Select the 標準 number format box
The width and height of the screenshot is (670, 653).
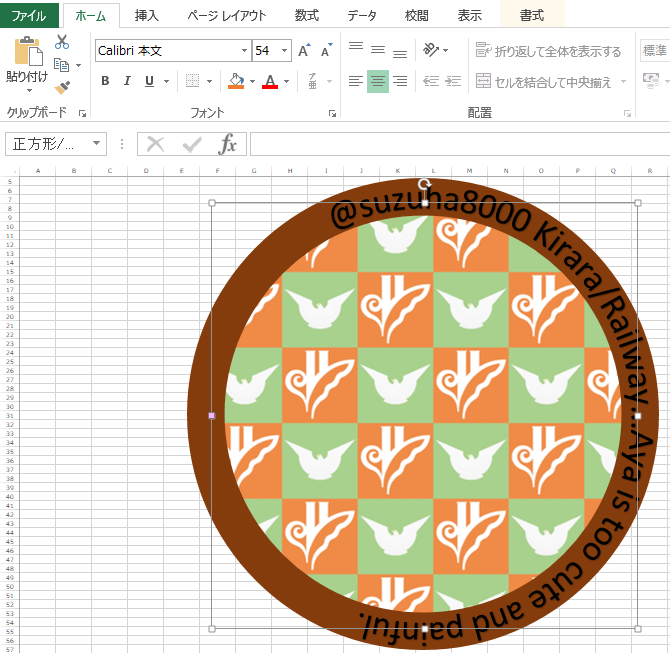655,50
